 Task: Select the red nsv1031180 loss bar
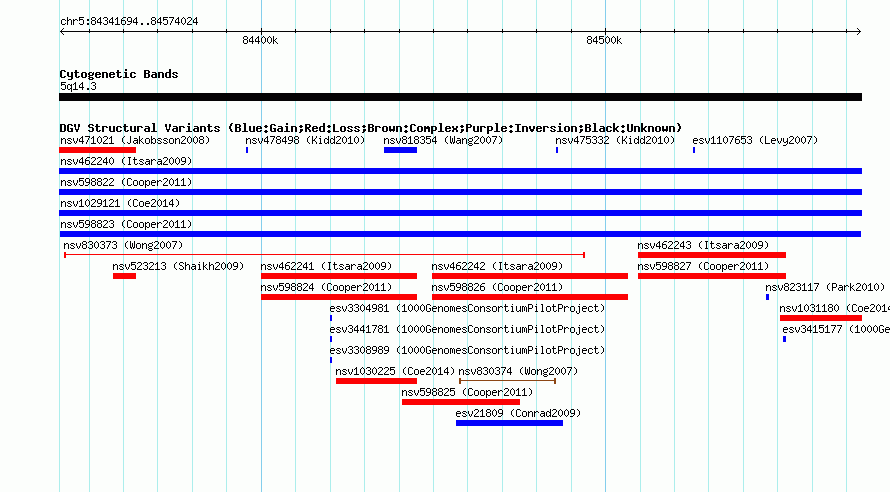click(821, 318)
